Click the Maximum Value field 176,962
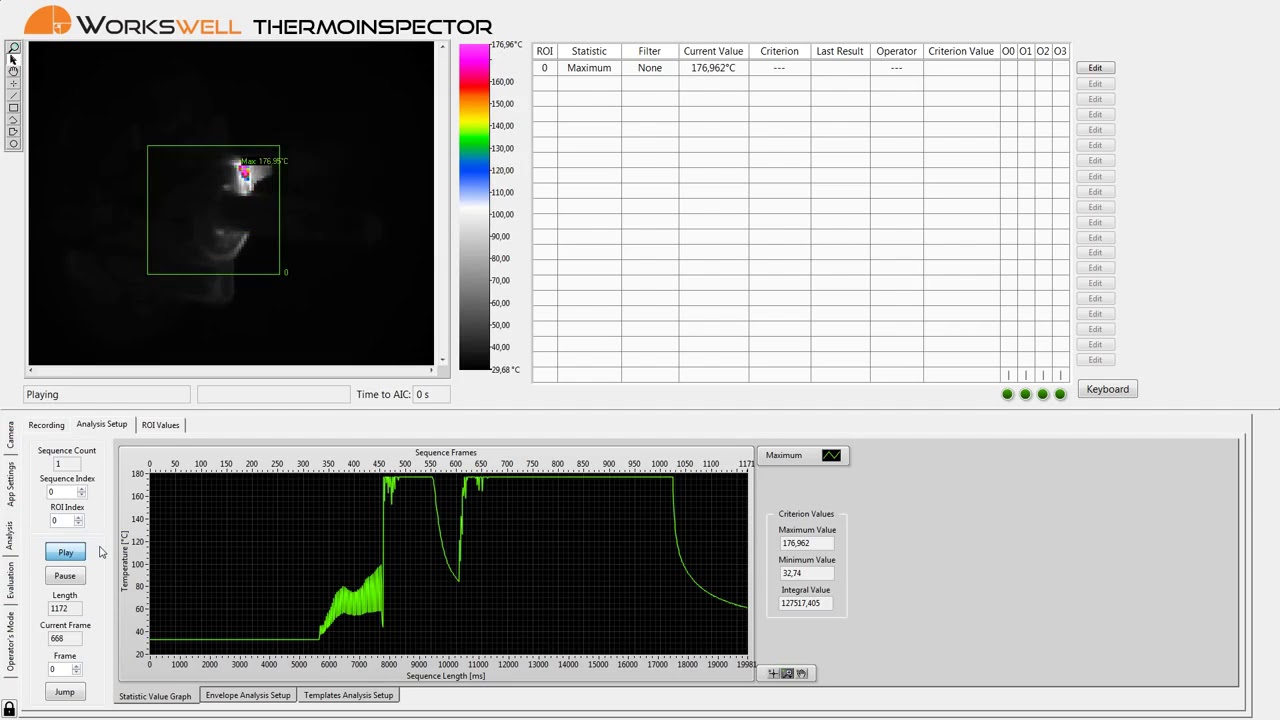 (x=808, y=543)
